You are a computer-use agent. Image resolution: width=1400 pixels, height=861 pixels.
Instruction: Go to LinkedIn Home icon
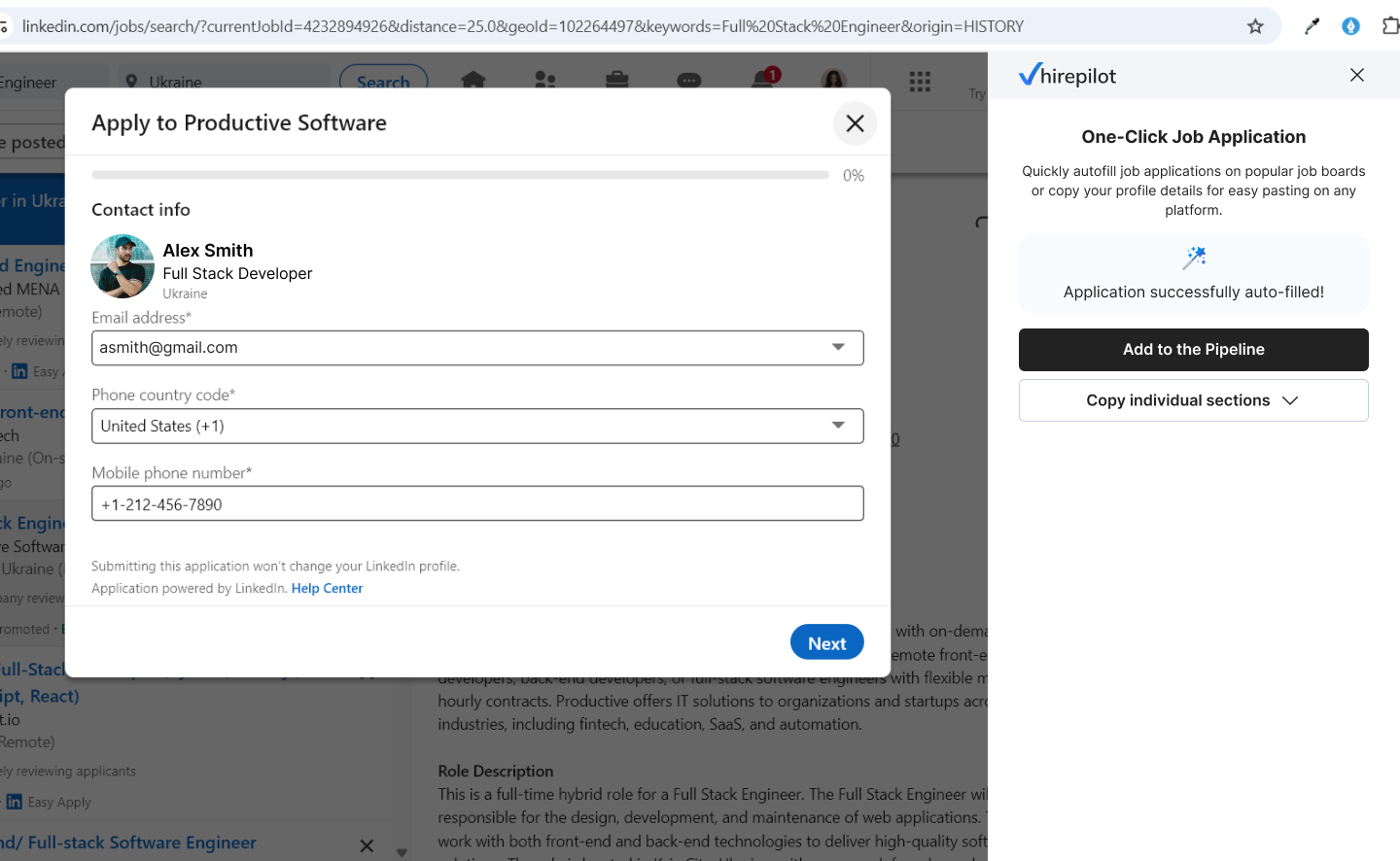(x=473, y=81)
